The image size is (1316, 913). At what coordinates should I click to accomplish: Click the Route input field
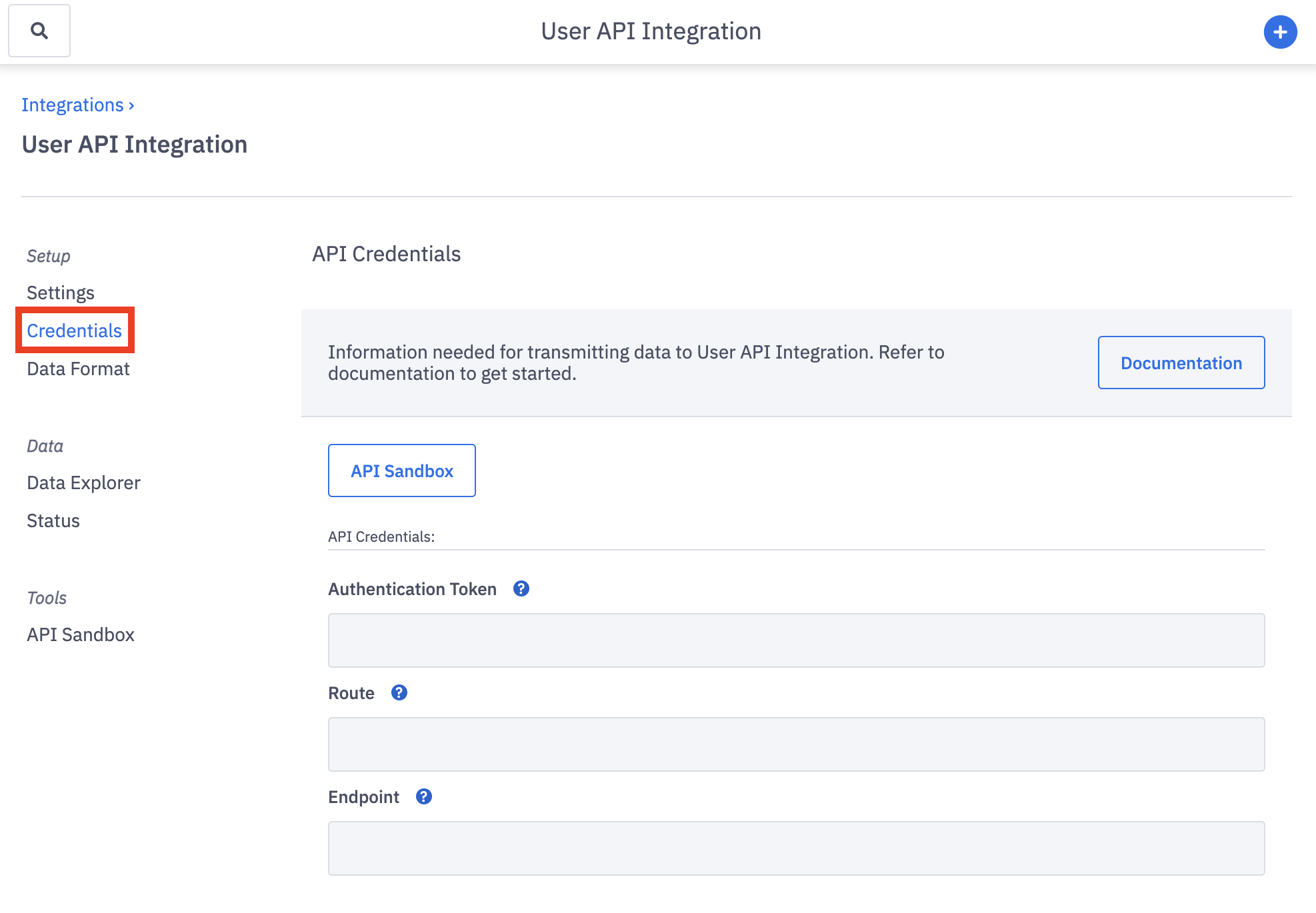coord(796,744)
